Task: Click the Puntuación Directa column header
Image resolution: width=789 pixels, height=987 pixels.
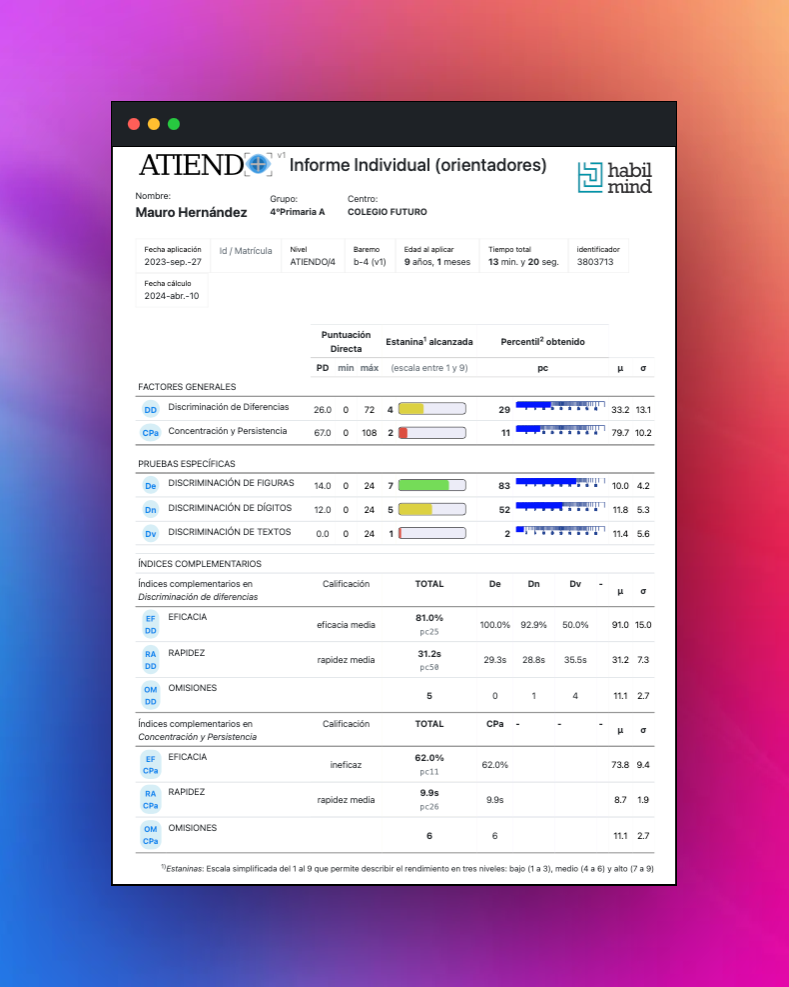Action: [346, 342]
